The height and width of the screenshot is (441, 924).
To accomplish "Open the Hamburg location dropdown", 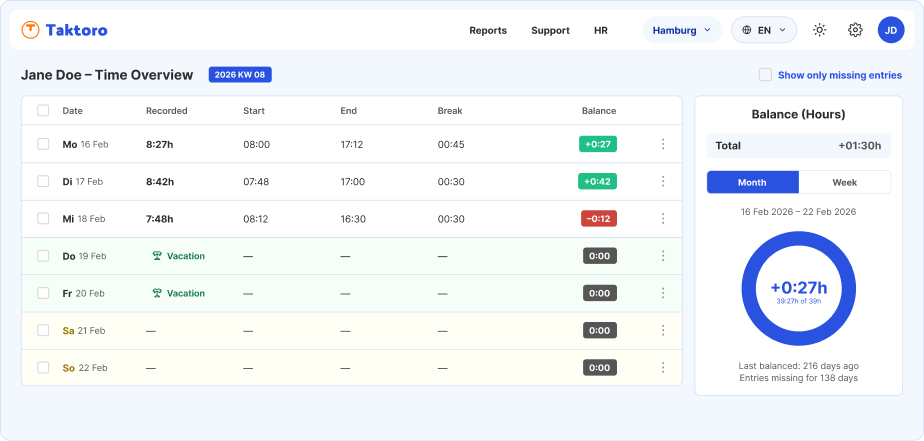I will [x=682, y=30].
